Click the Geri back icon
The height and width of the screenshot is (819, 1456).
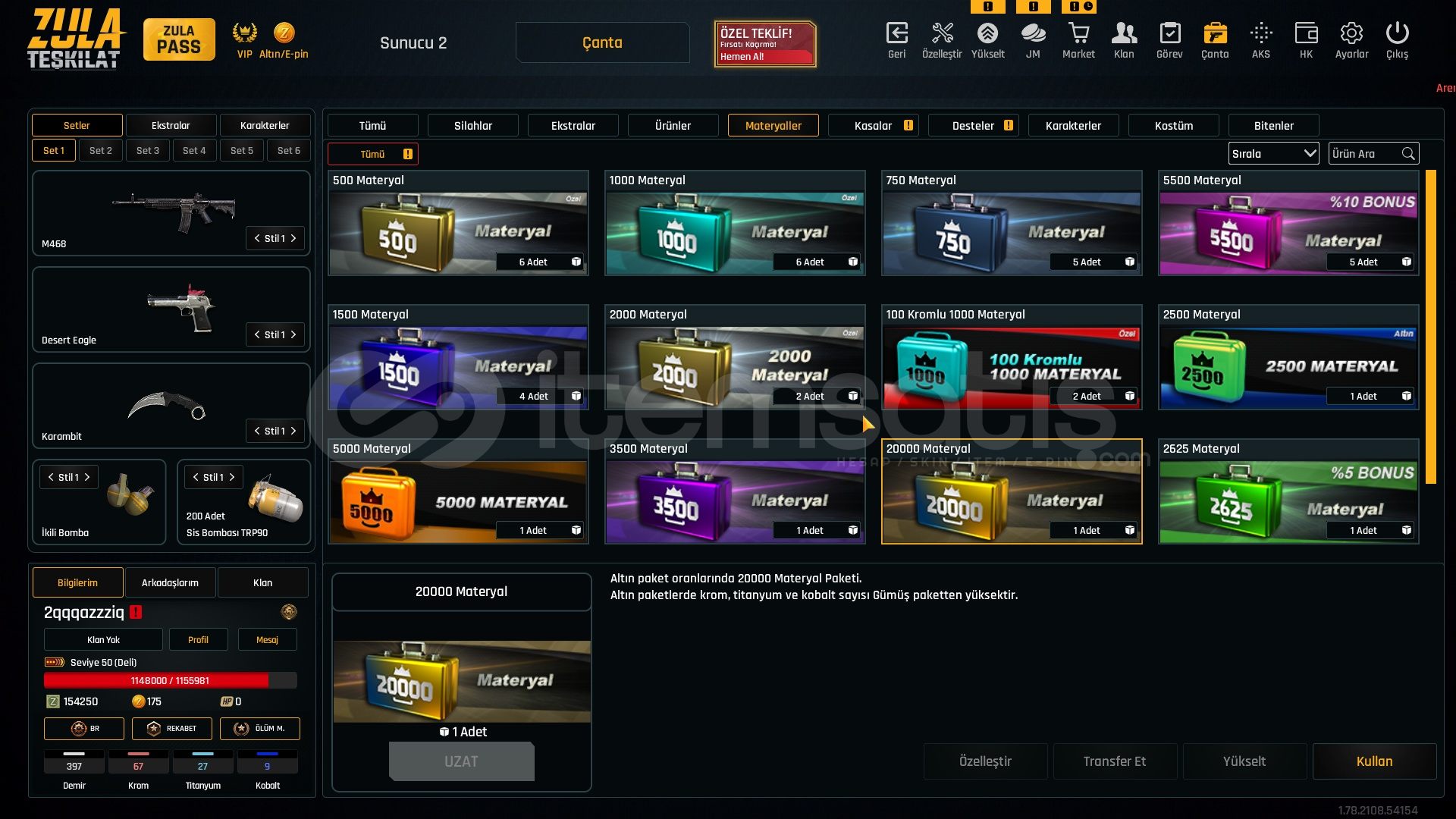(x=896, y=33)
